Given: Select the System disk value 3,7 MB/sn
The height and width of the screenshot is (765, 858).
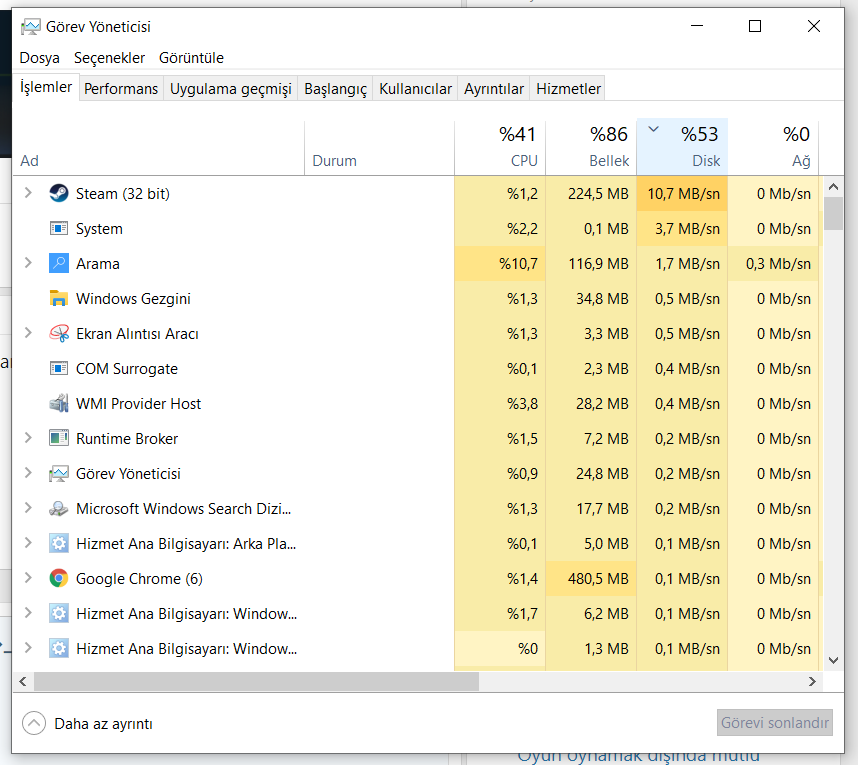Looking at the screenshot, I should pos(682,229).
